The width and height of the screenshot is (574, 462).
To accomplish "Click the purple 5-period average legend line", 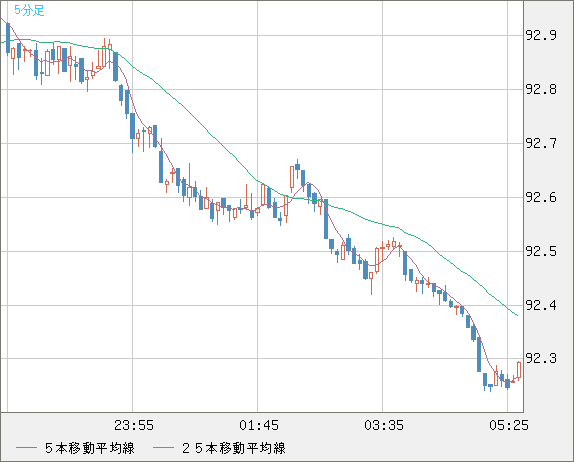I will pyautogui.click(x=26, y=448).
